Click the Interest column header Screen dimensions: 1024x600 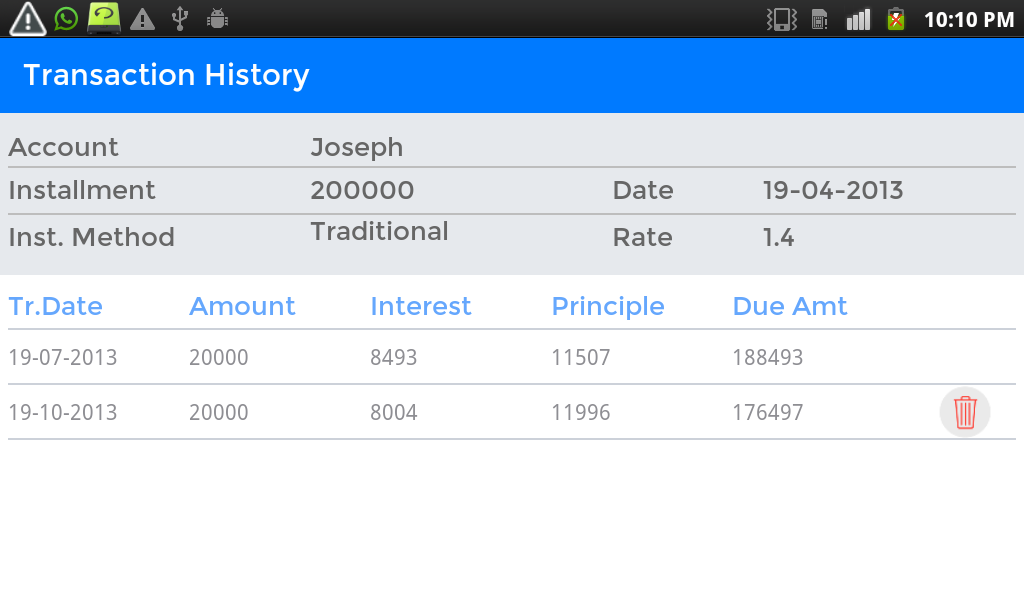tap(420, 306)
